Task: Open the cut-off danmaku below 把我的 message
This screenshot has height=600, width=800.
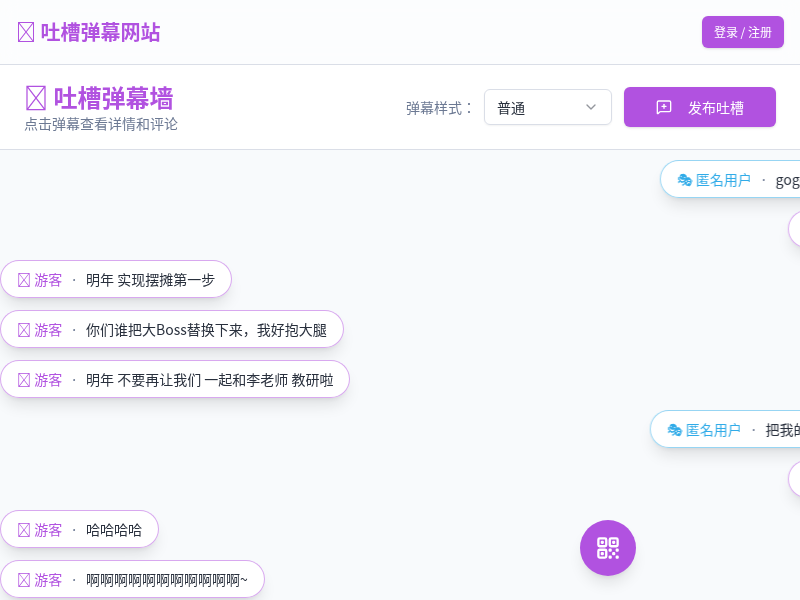Action: click(794, 479)
